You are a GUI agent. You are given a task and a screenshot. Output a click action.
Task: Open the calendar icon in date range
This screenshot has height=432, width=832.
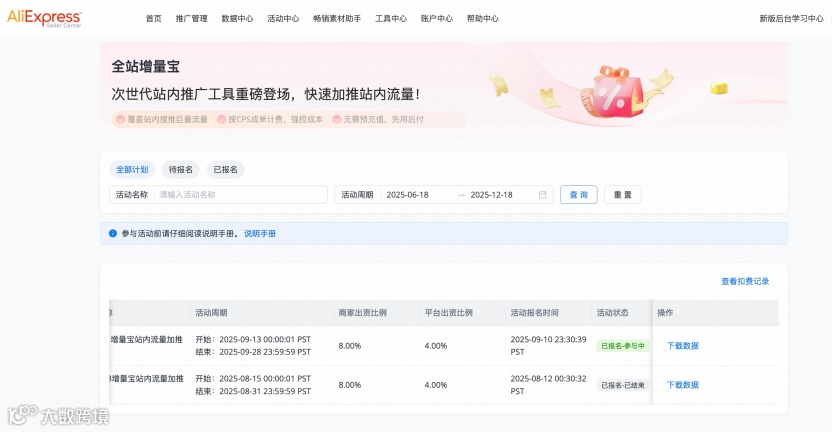click(x=542, y=195)
